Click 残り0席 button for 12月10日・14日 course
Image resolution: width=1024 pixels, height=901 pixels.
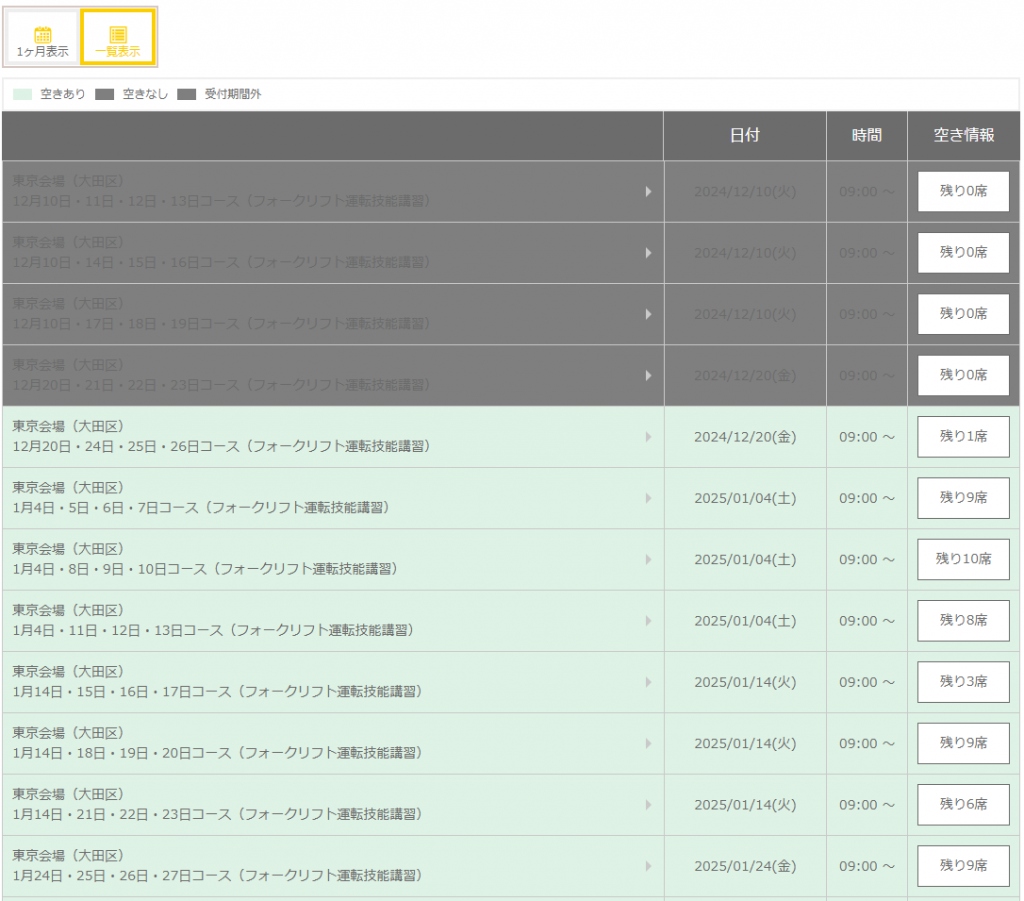(963, 253)
